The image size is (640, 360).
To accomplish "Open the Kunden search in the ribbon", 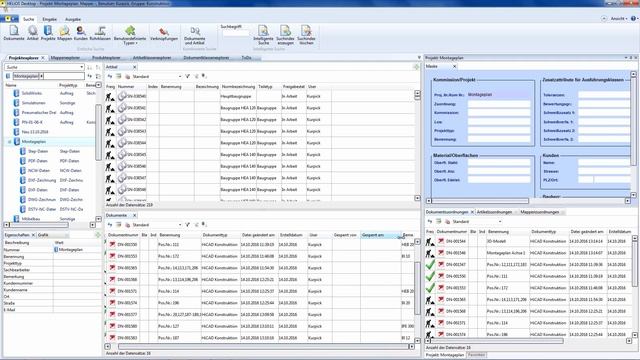I will coord(81,33).
